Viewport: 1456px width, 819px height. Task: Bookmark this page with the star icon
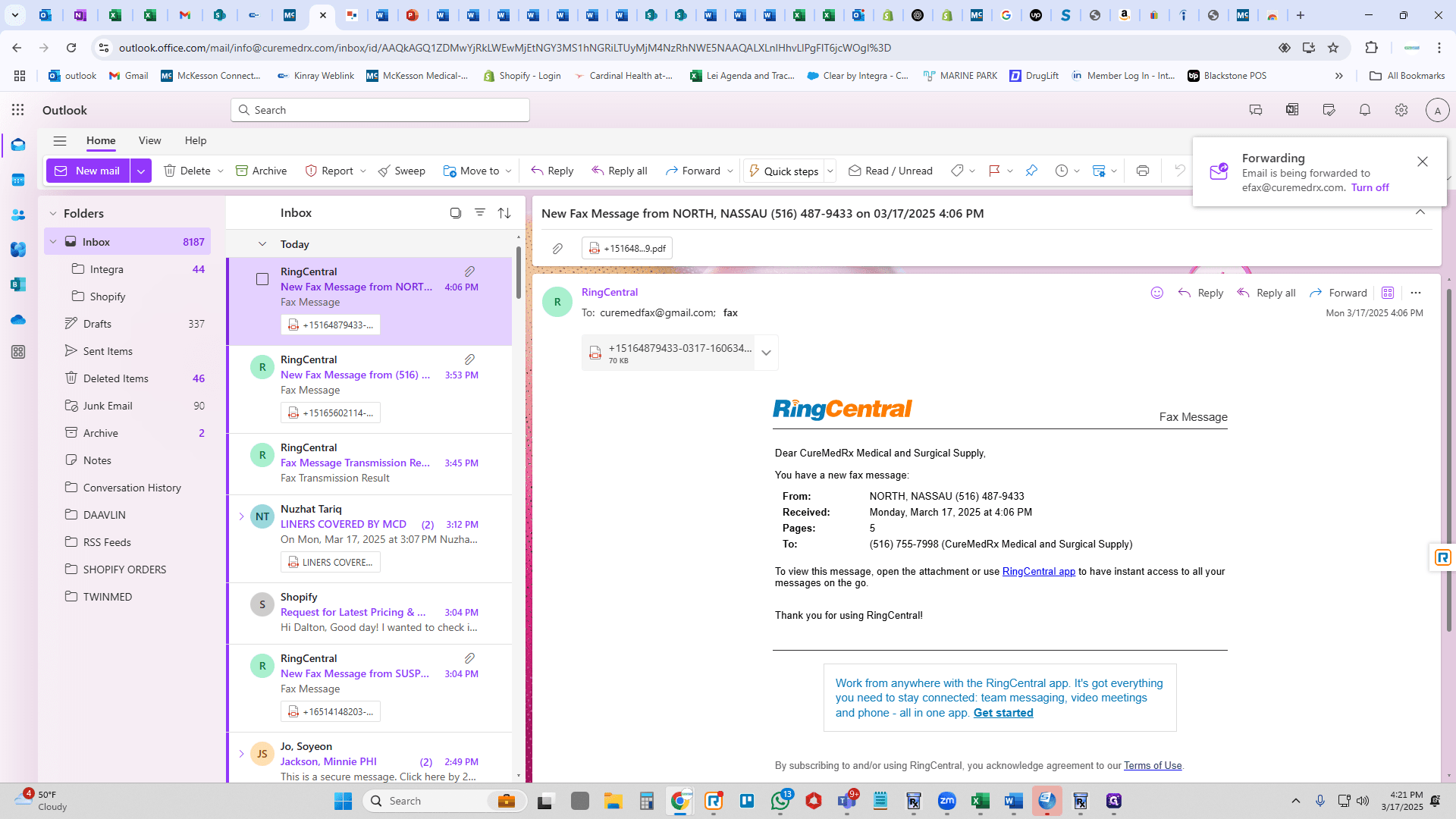tap(1333, 48)
